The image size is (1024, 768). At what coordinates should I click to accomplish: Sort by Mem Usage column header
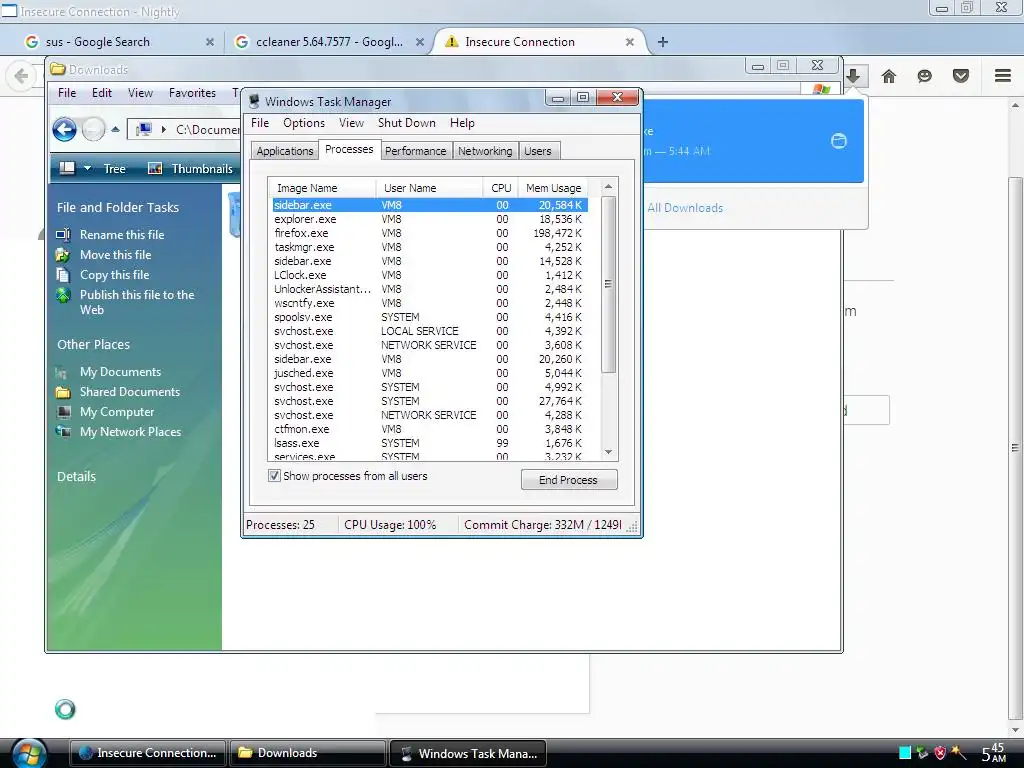click(x=553, y=187)
